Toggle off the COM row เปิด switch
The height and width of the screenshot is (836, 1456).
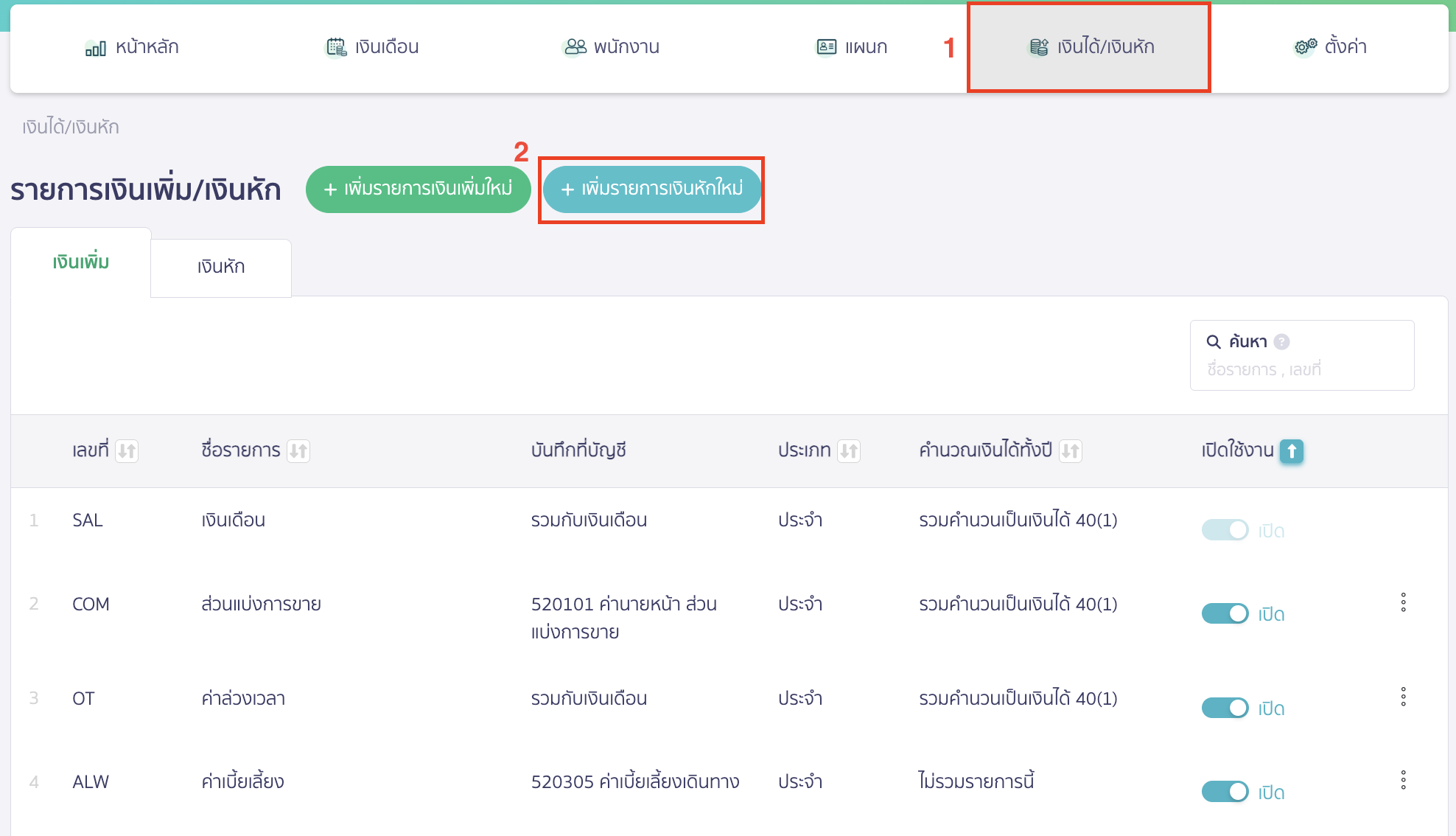1224,613
